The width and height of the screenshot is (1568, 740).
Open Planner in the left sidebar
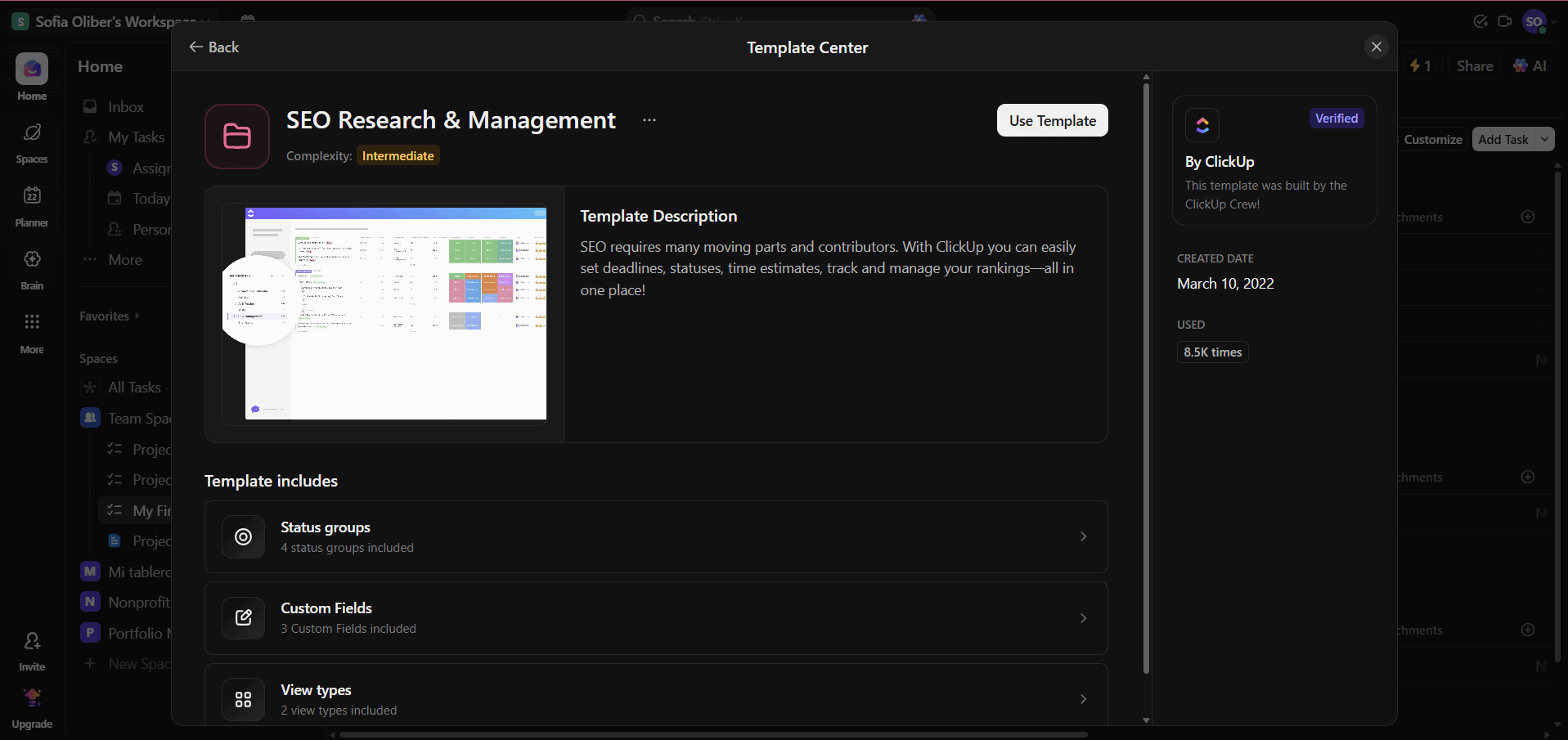[32, 204]
